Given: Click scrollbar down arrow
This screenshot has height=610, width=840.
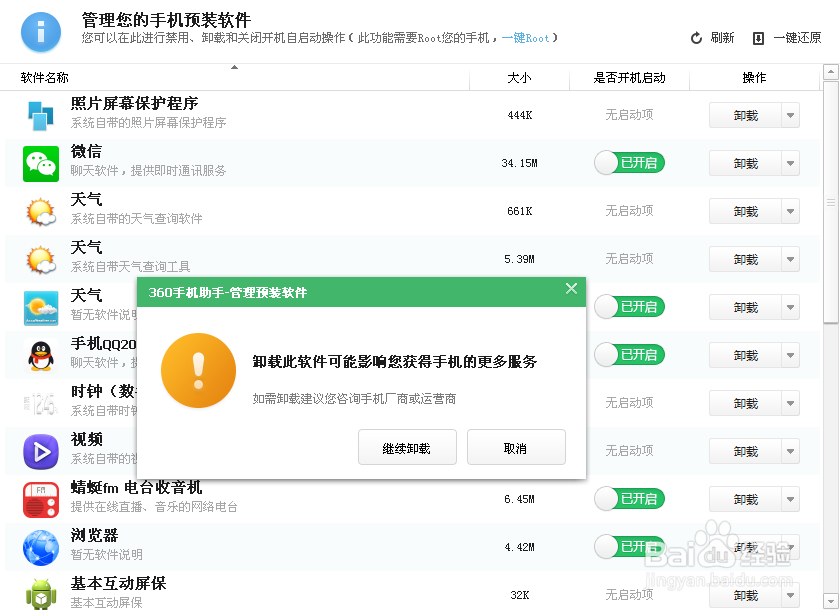Looking at the screenshot, I should 831,600.
